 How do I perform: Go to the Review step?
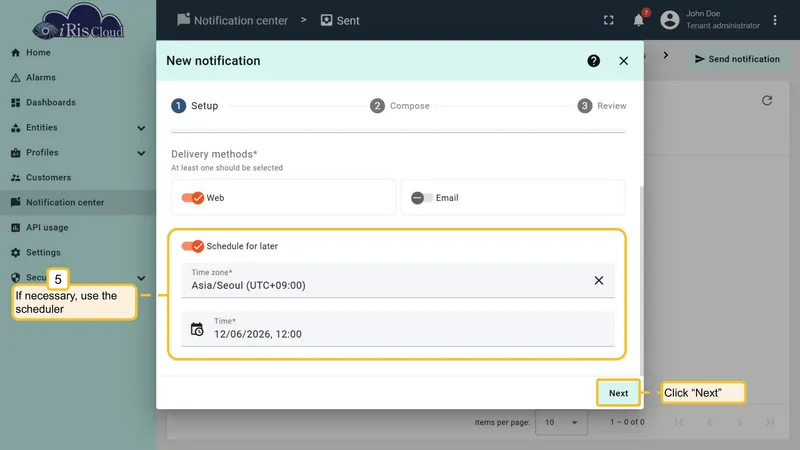click(602, 106)
